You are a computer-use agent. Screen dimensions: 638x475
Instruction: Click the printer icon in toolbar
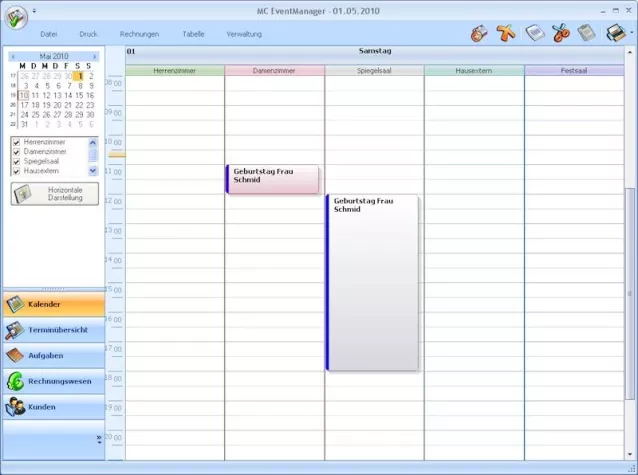(x=614, y=33)
